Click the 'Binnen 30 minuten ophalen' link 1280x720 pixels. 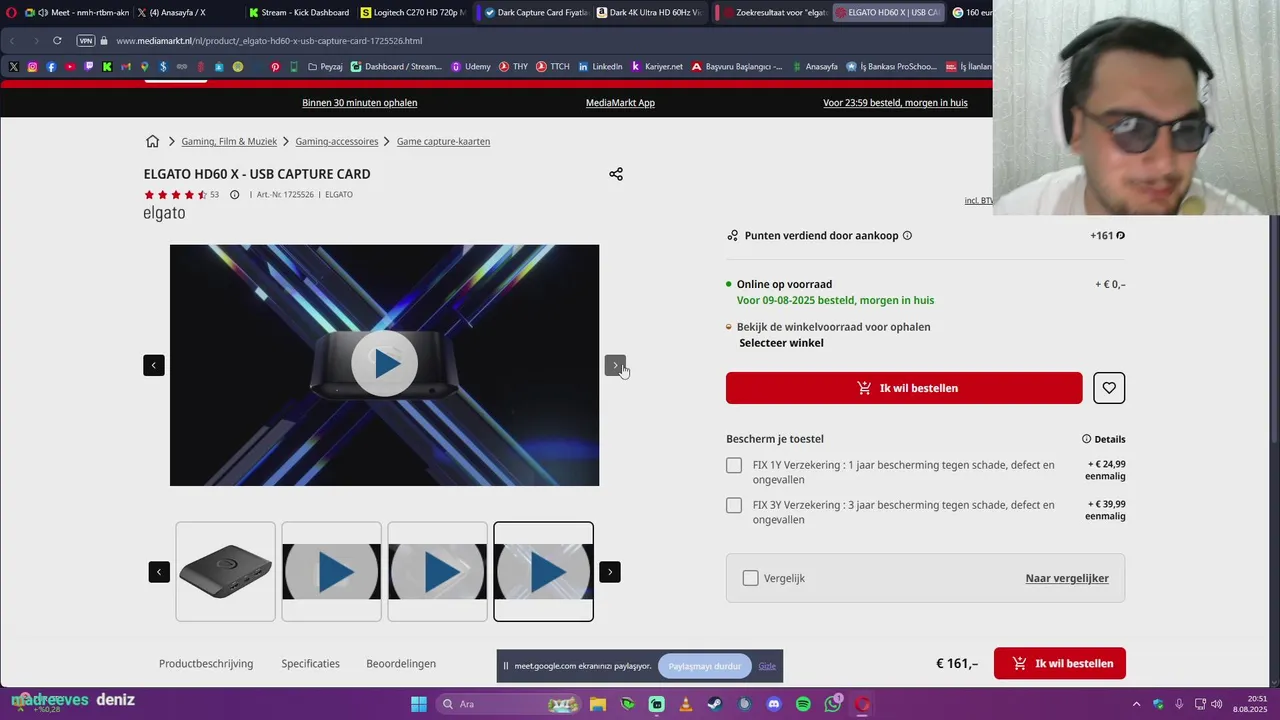coord(360,103)
